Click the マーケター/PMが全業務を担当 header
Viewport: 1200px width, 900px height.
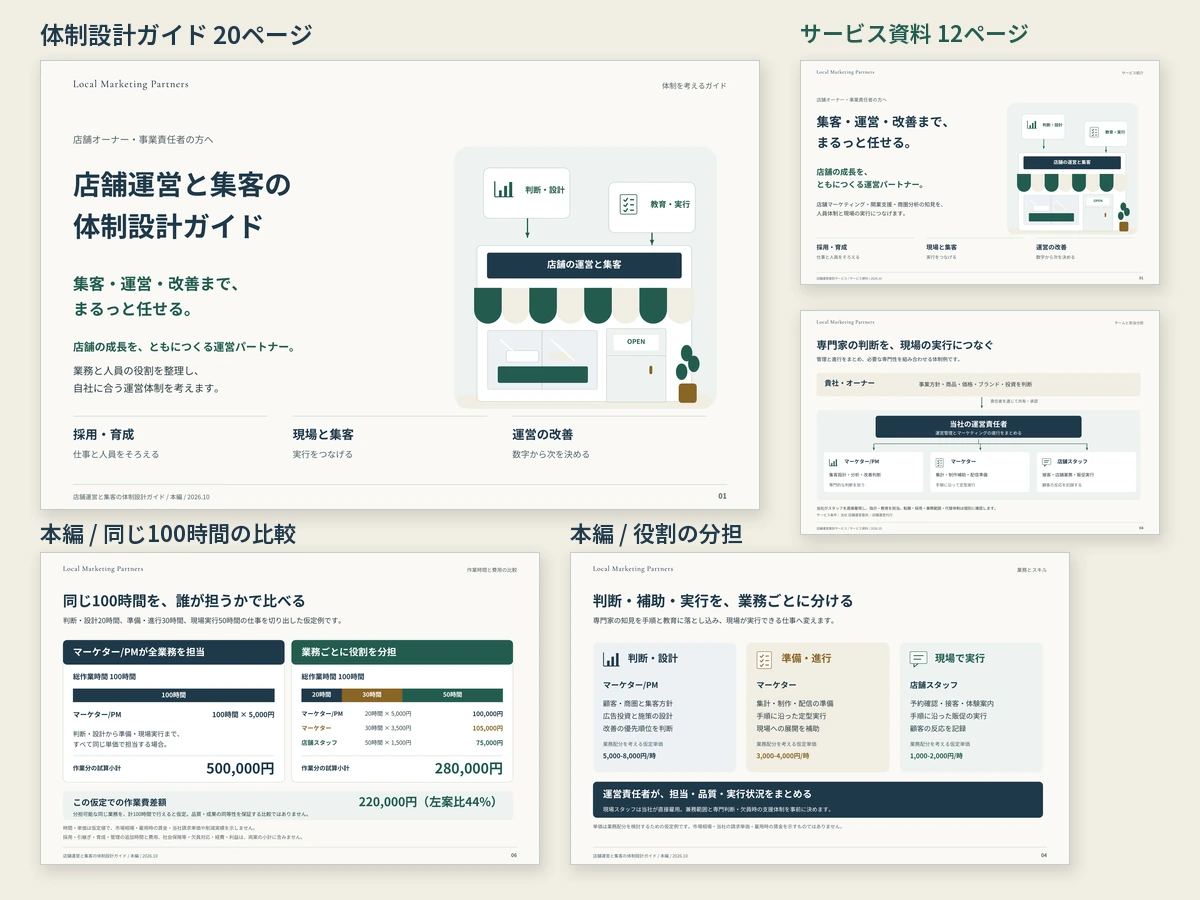click(174, 652)
